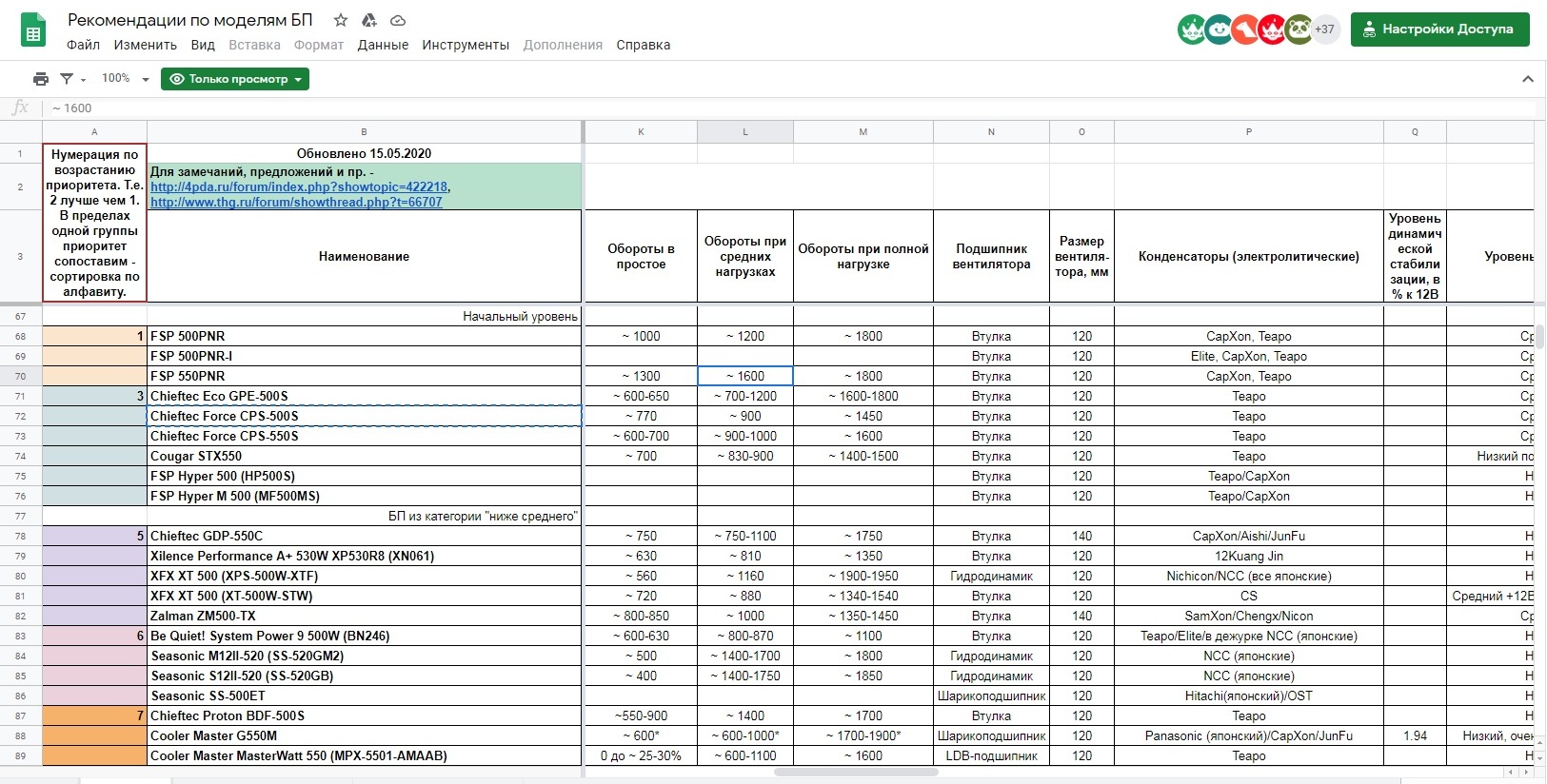
Task: Select the cell Chieftec Proton BDF-500S
Action: (364, 715)
